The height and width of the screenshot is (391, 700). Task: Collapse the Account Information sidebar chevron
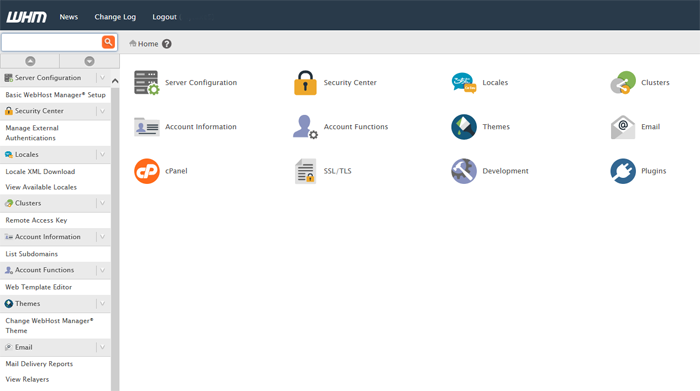click(x=102, y=237)
